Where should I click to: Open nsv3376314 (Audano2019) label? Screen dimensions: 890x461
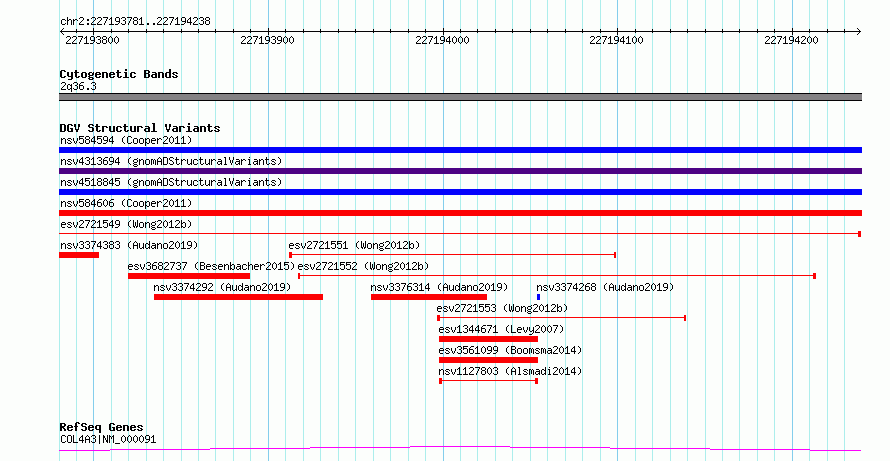click(x=439, y=287)
